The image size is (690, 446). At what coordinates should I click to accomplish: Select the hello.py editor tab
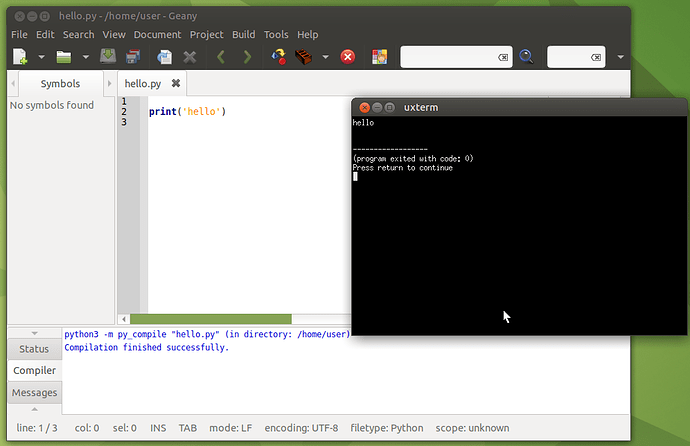point(143,84)
